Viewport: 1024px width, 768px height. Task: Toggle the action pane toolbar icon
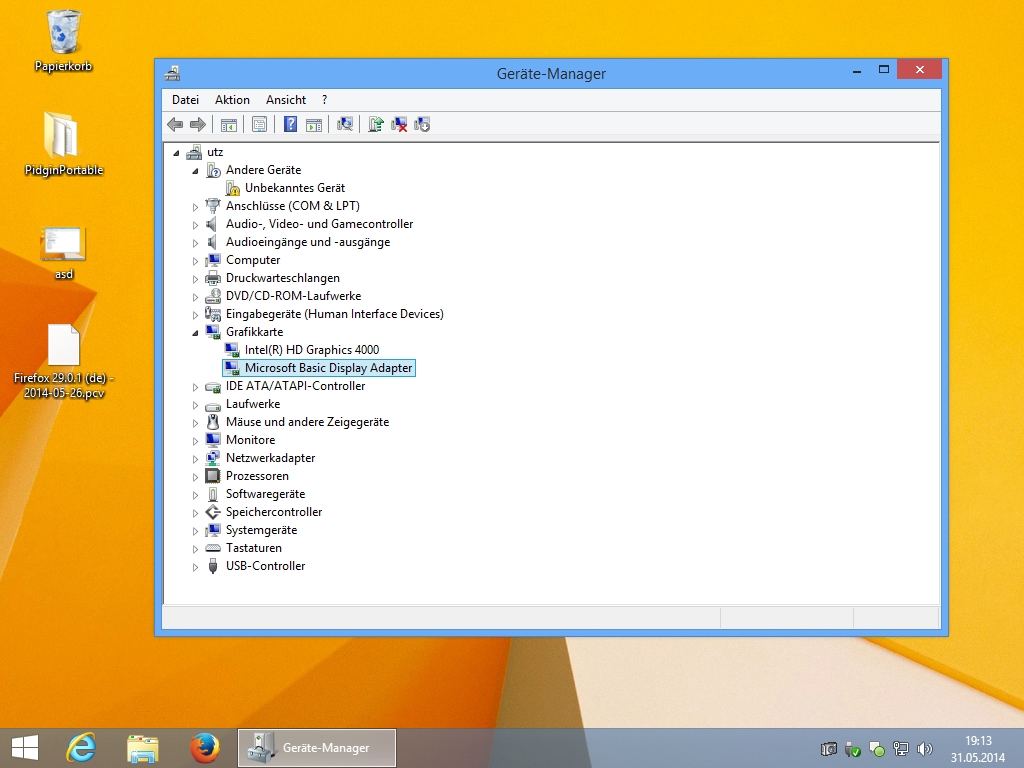[314, 124]
